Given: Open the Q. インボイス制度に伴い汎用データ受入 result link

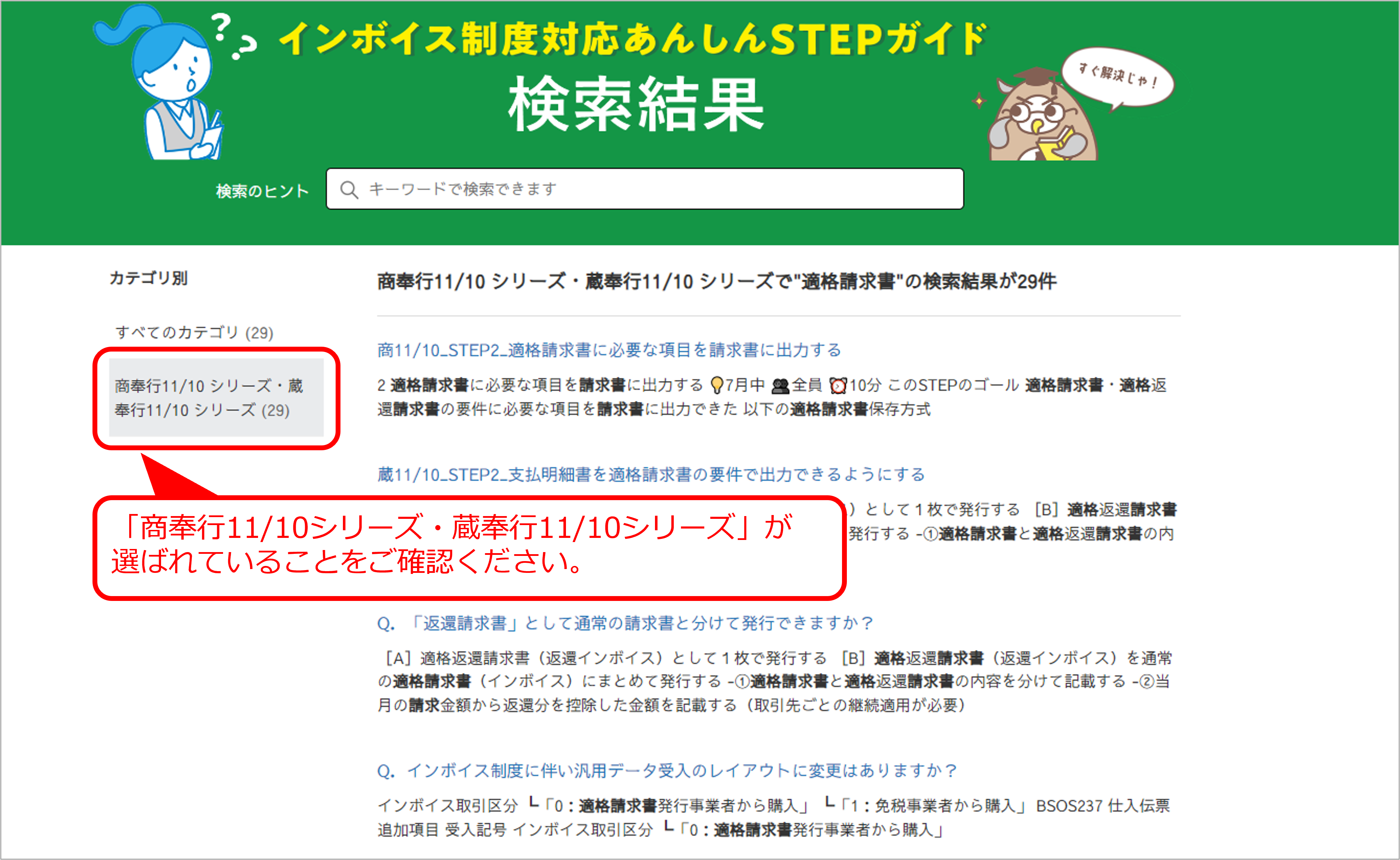Looking at the screenshot, I should point(667,771).
